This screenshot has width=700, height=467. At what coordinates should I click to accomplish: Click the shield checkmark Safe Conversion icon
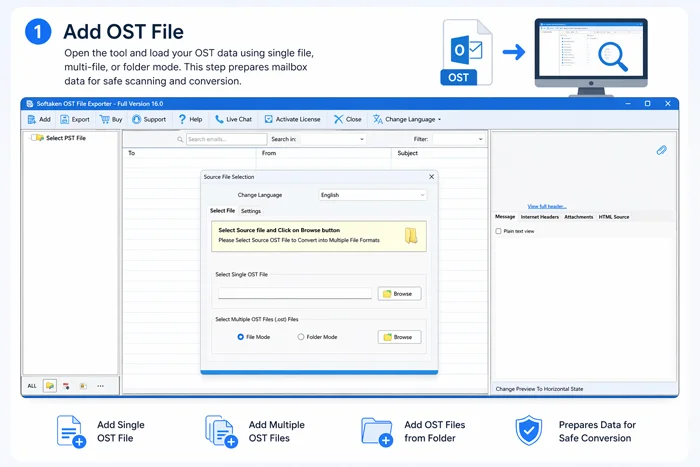(529, 430)
